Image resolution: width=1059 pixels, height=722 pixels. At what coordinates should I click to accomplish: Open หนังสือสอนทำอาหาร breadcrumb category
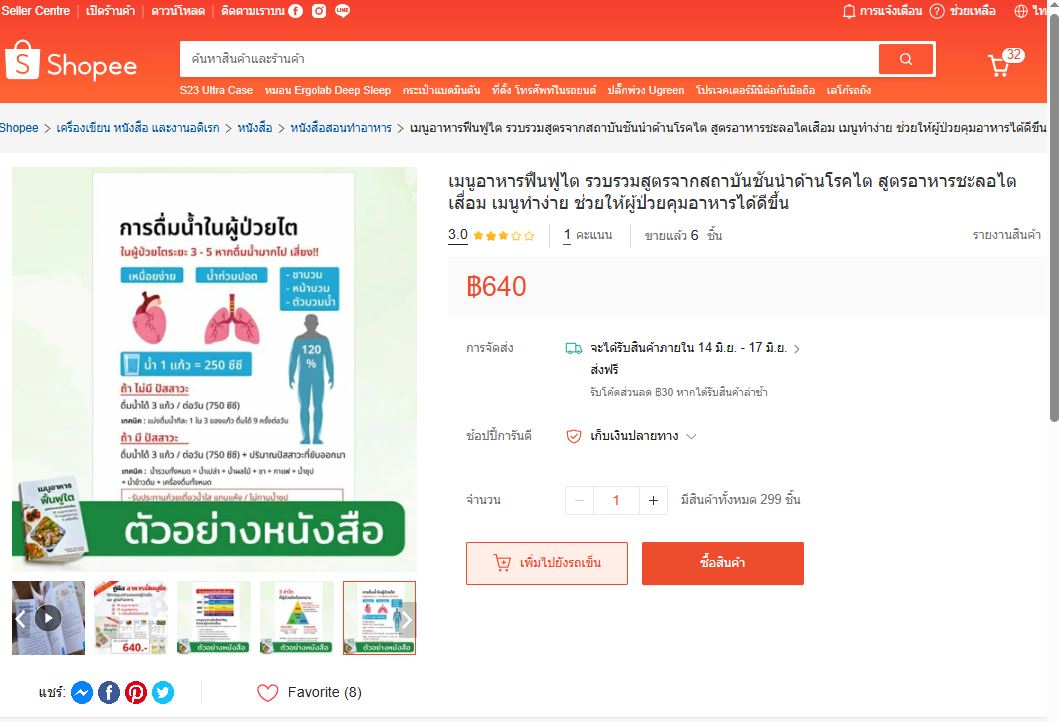coord(341,128)
